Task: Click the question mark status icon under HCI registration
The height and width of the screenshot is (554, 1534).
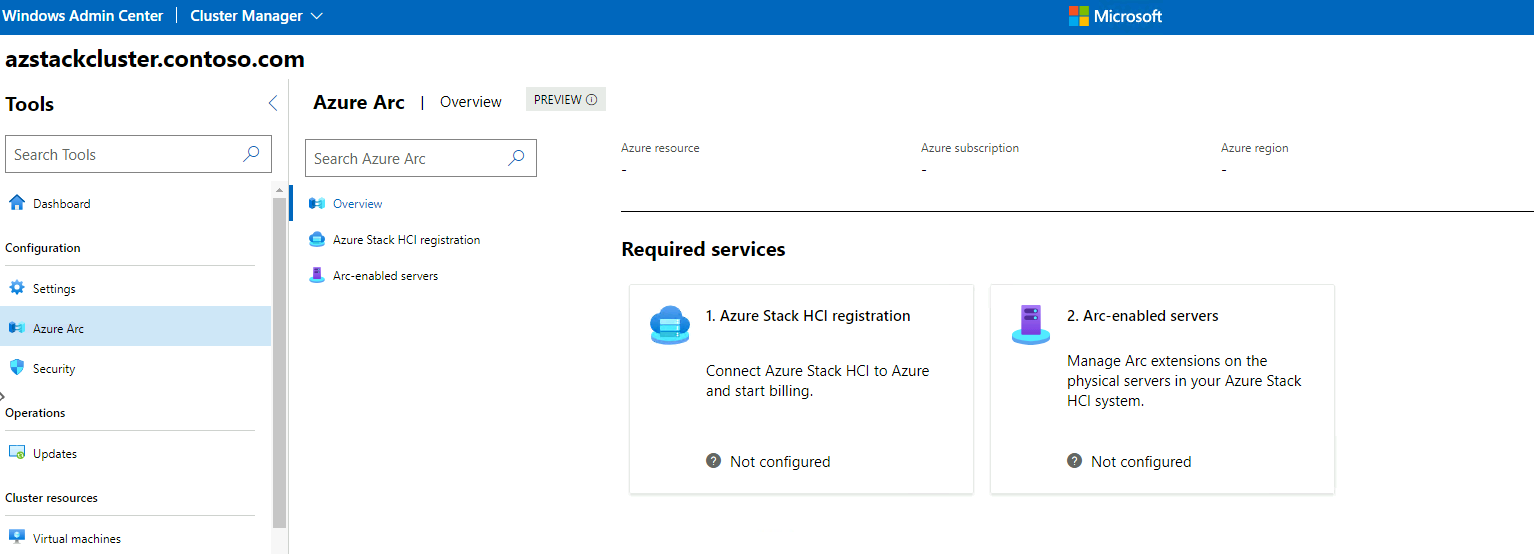Action: (x=713, y=461)
